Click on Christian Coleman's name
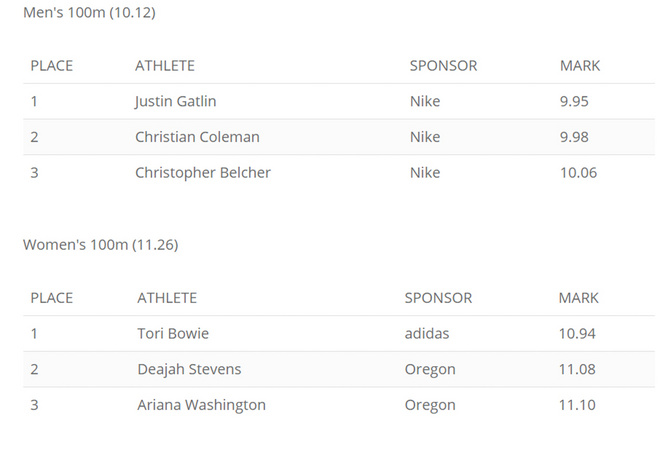This screenshot has height=458, width=660. tap(197, 137)
